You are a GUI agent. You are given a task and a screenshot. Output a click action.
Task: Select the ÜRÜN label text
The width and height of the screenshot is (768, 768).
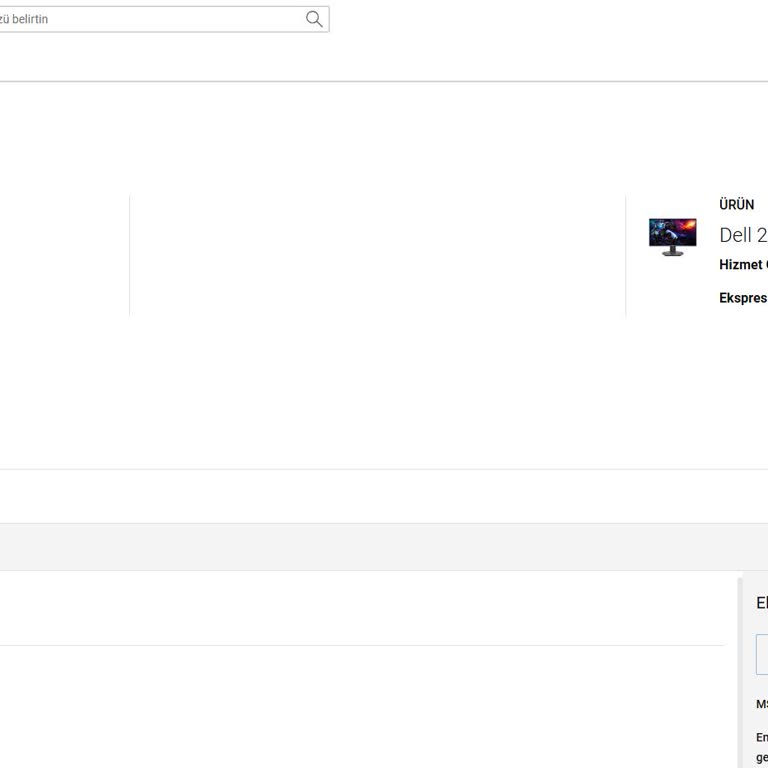point(736,205)
